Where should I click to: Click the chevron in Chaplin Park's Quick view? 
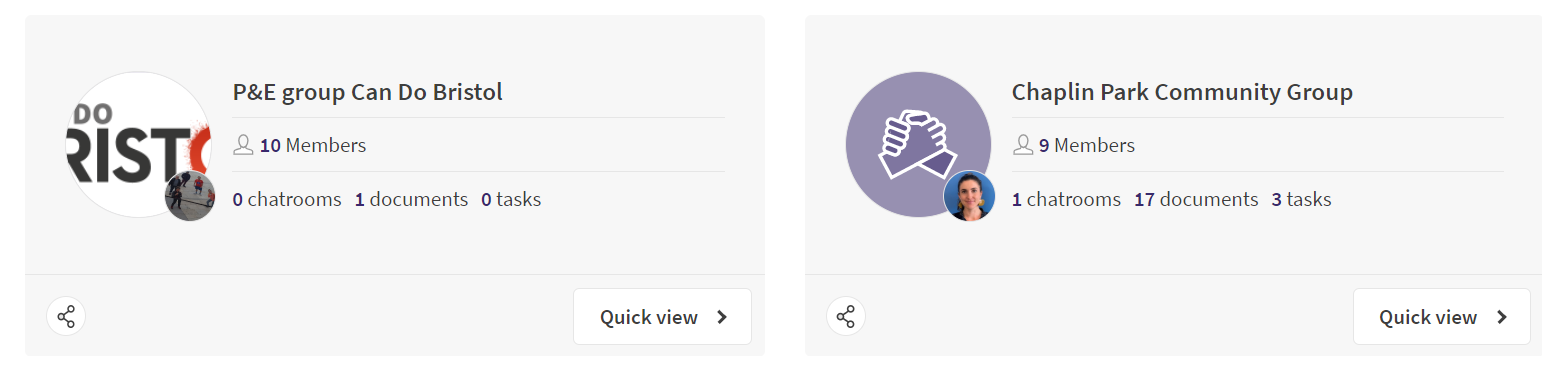pos(1501,317)
